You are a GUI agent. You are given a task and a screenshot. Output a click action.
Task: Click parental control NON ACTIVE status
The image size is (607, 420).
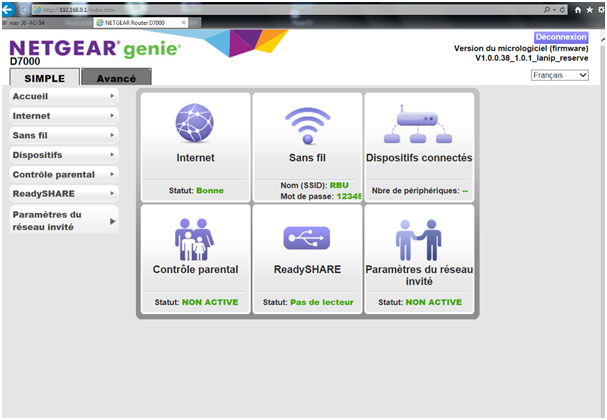[210, 302]
